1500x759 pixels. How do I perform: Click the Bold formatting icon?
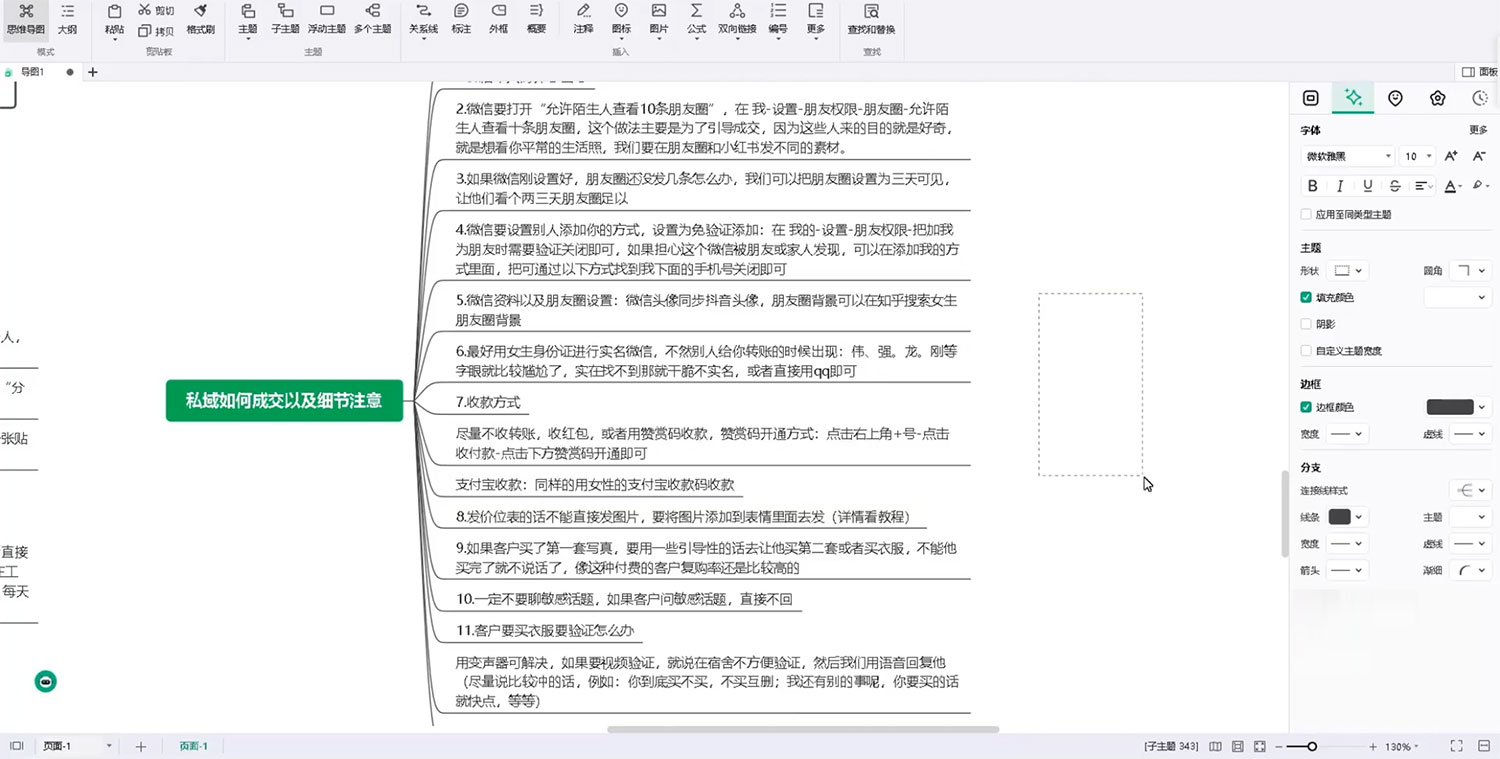pyautogui.click(x=1312, y=186)
